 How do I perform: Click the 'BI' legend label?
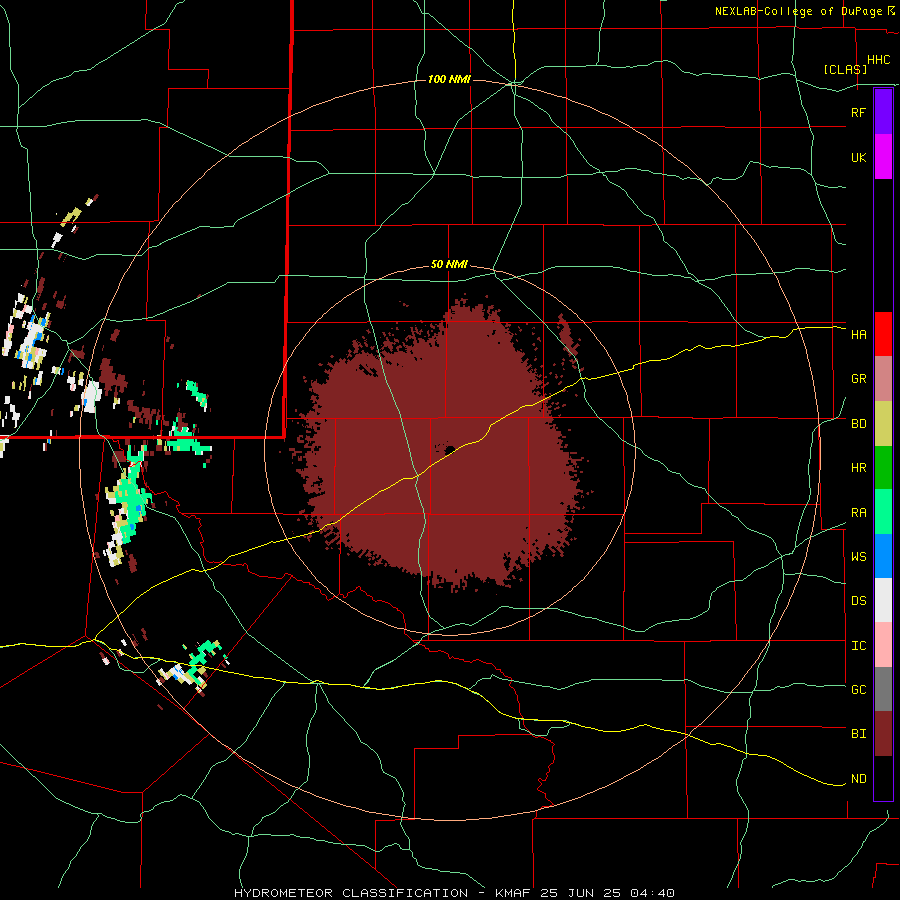[x=858, y=734]
